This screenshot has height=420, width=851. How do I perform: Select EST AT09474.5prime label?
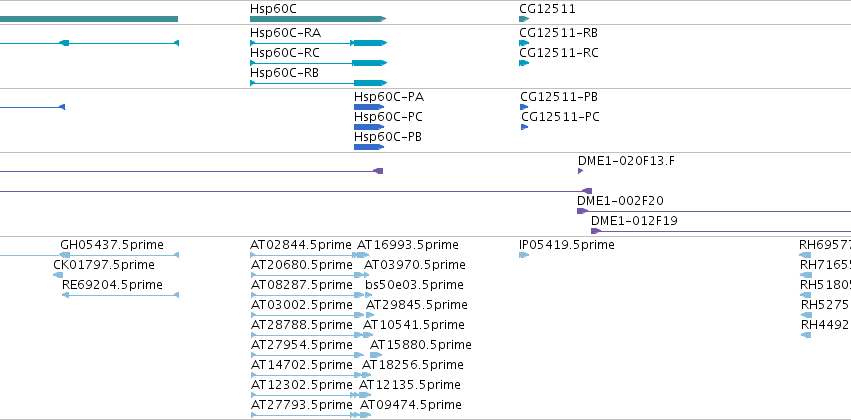[411, 405]
